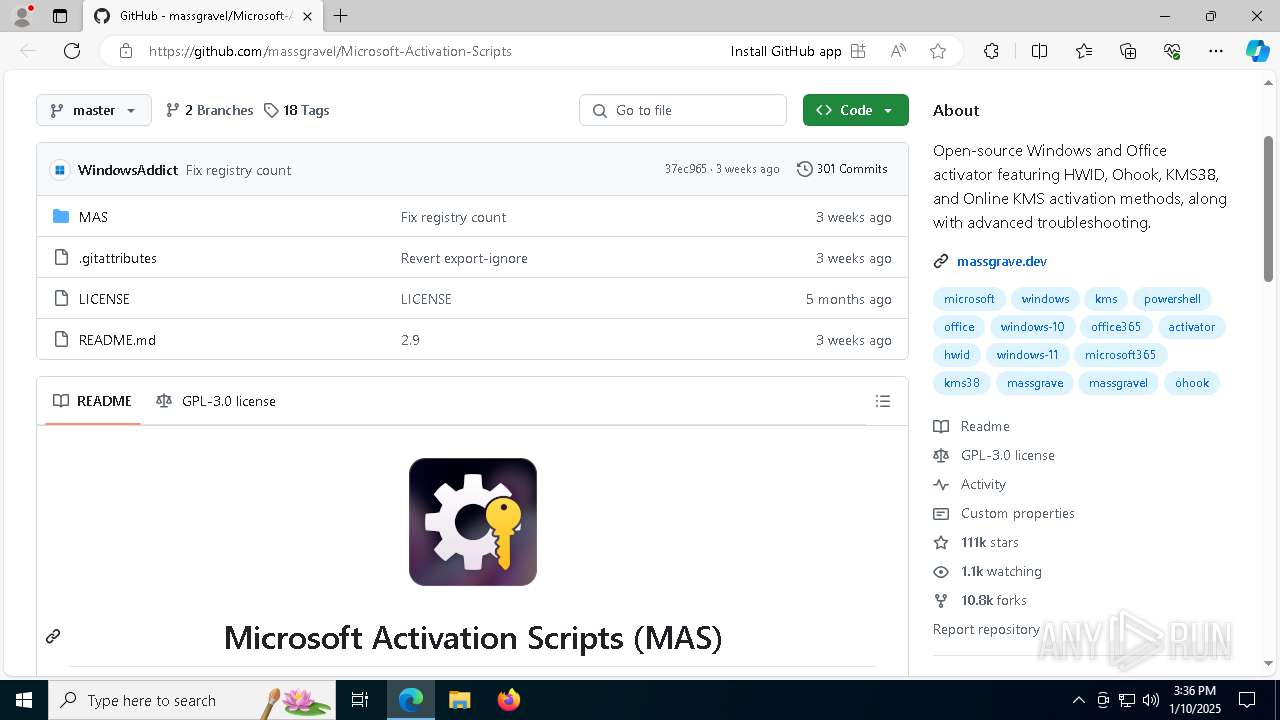Select the ohook topic tag

[1192, 383]
